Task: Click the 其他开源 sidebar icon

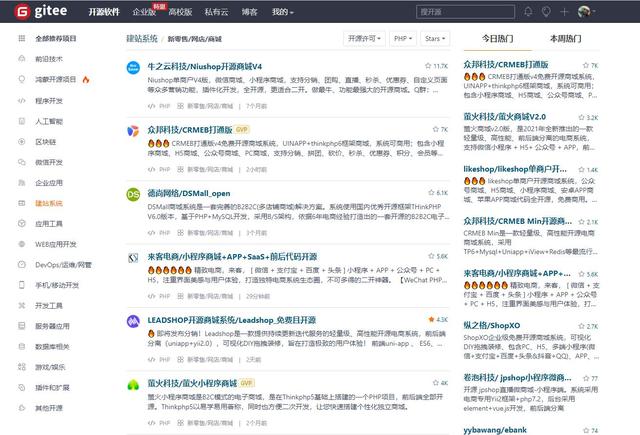Action: [22, 408]
